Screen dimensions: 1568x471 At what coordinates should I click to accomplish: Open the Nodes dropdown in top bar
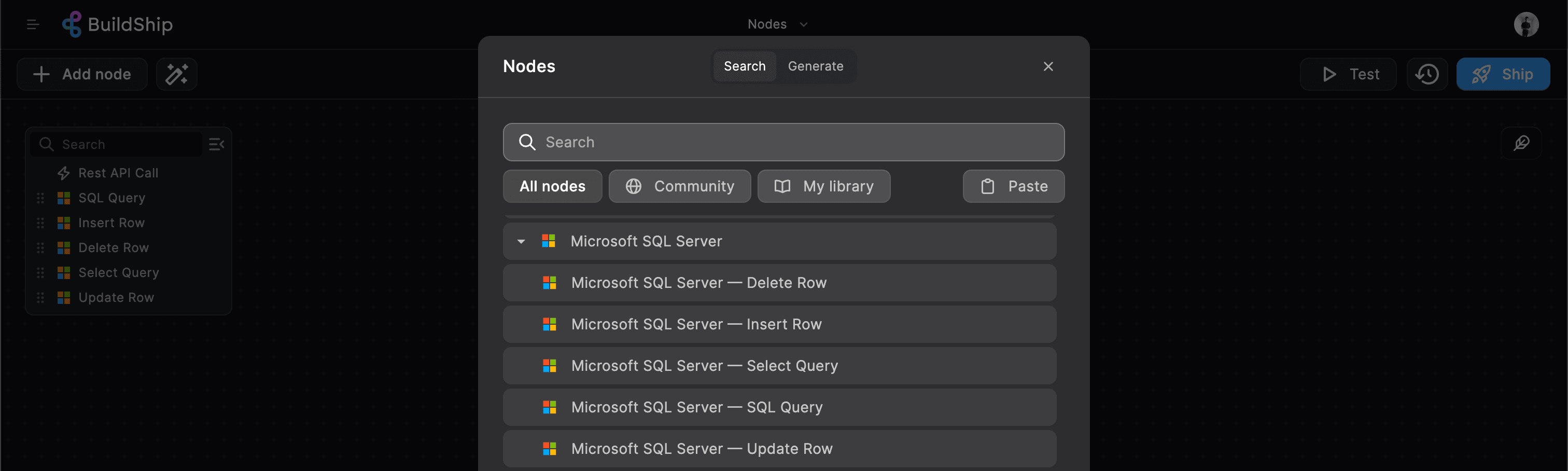(777, 24)
